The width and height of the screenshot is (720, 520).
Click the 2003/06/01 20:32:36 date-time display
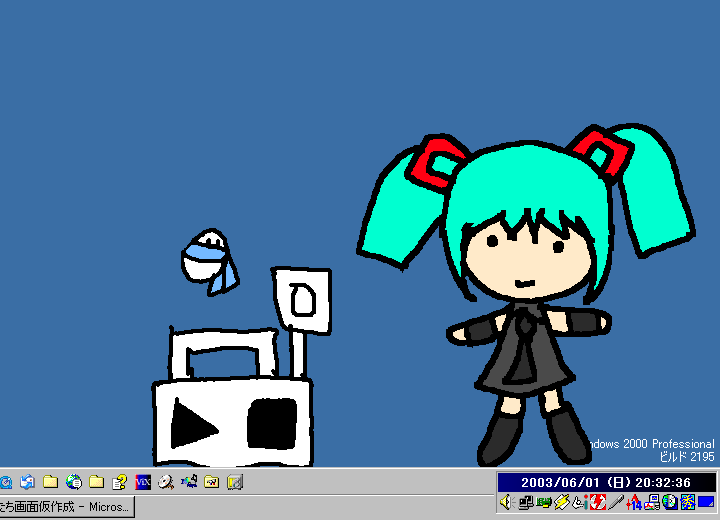coord(606,482)
